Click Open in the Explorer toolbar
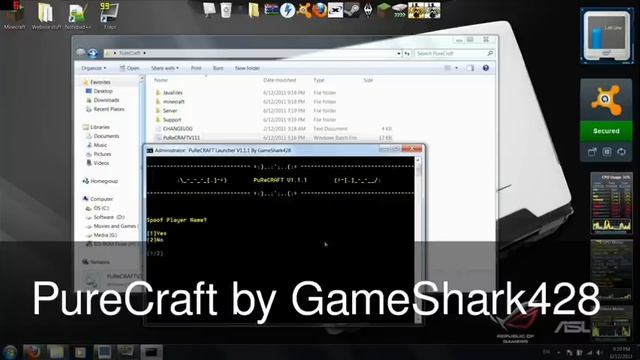 pos(130,68)
